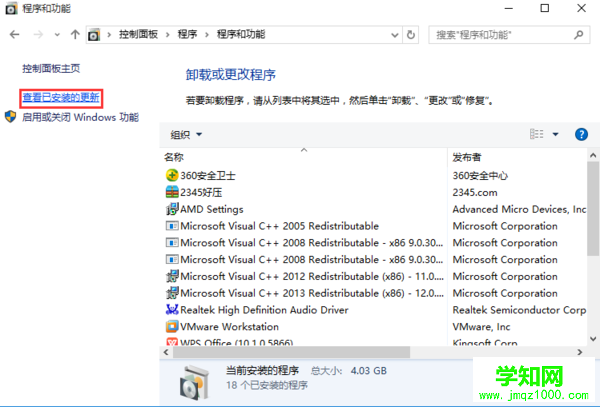Open 启用或关闭 Windows 功能 link

[x=80, y=117]
